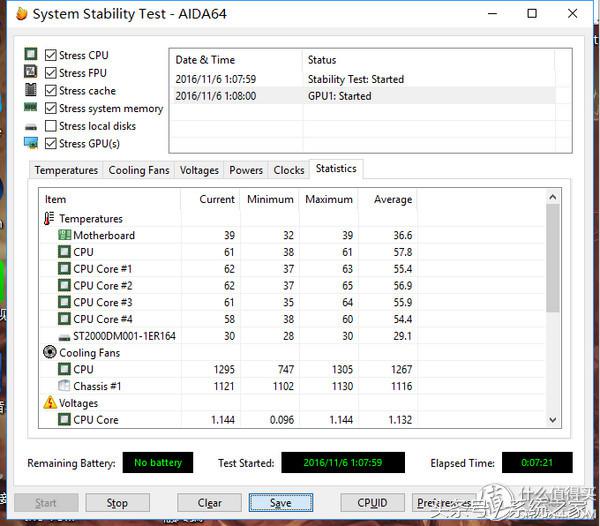Image resolution: width=600 pixels, height=526 pixels.
Task: Click the CPU Core voltage row icon
Action: [64, 419]
